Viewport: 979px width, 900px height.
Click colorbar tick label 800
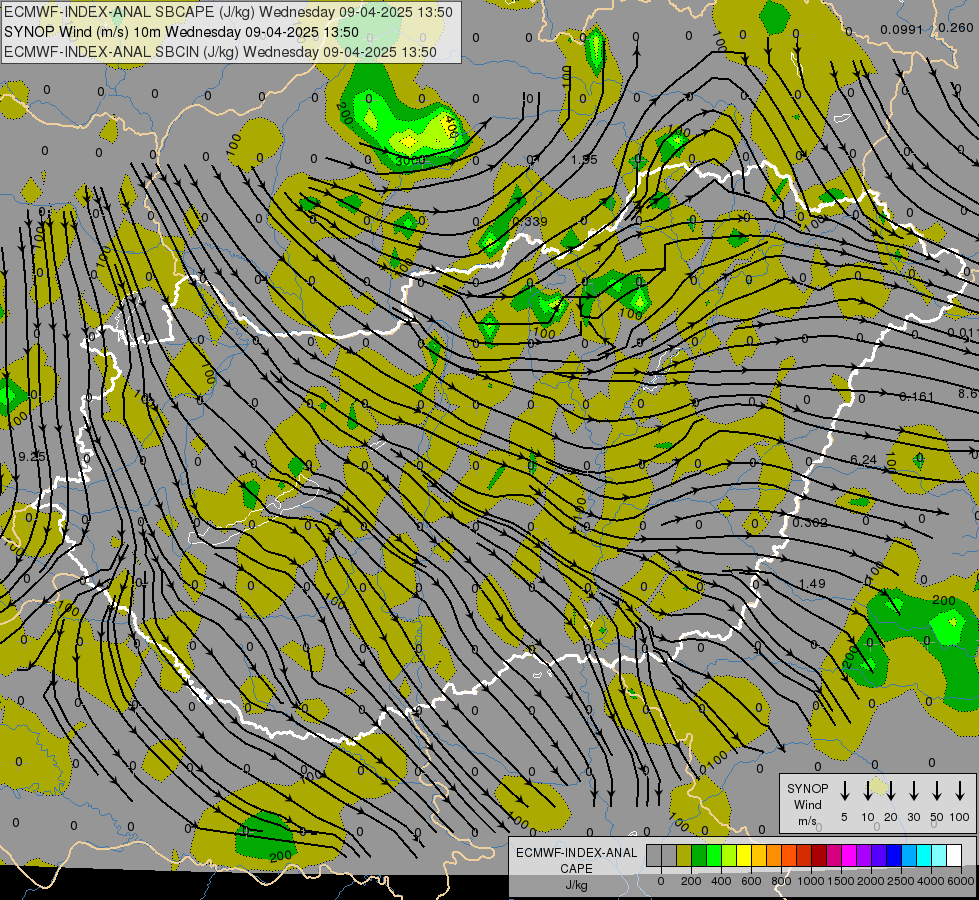781,881
